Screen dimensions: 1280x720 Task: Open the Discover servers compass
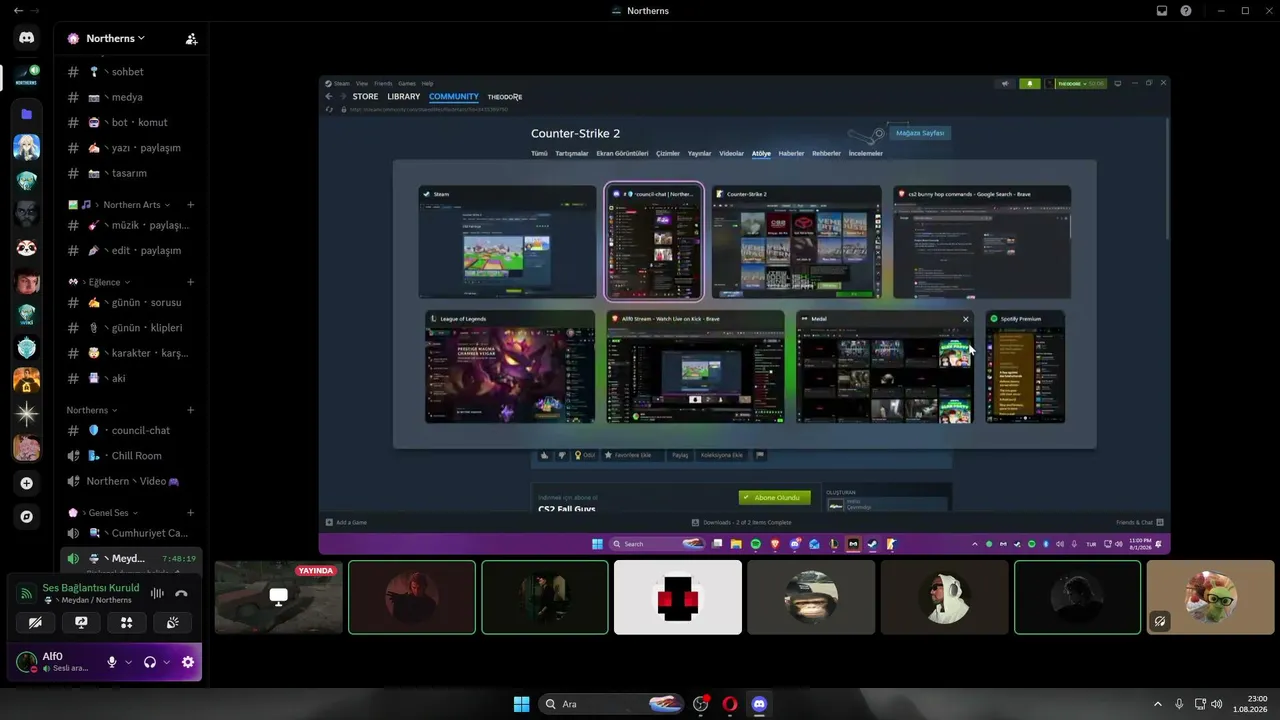click(27, 517)
